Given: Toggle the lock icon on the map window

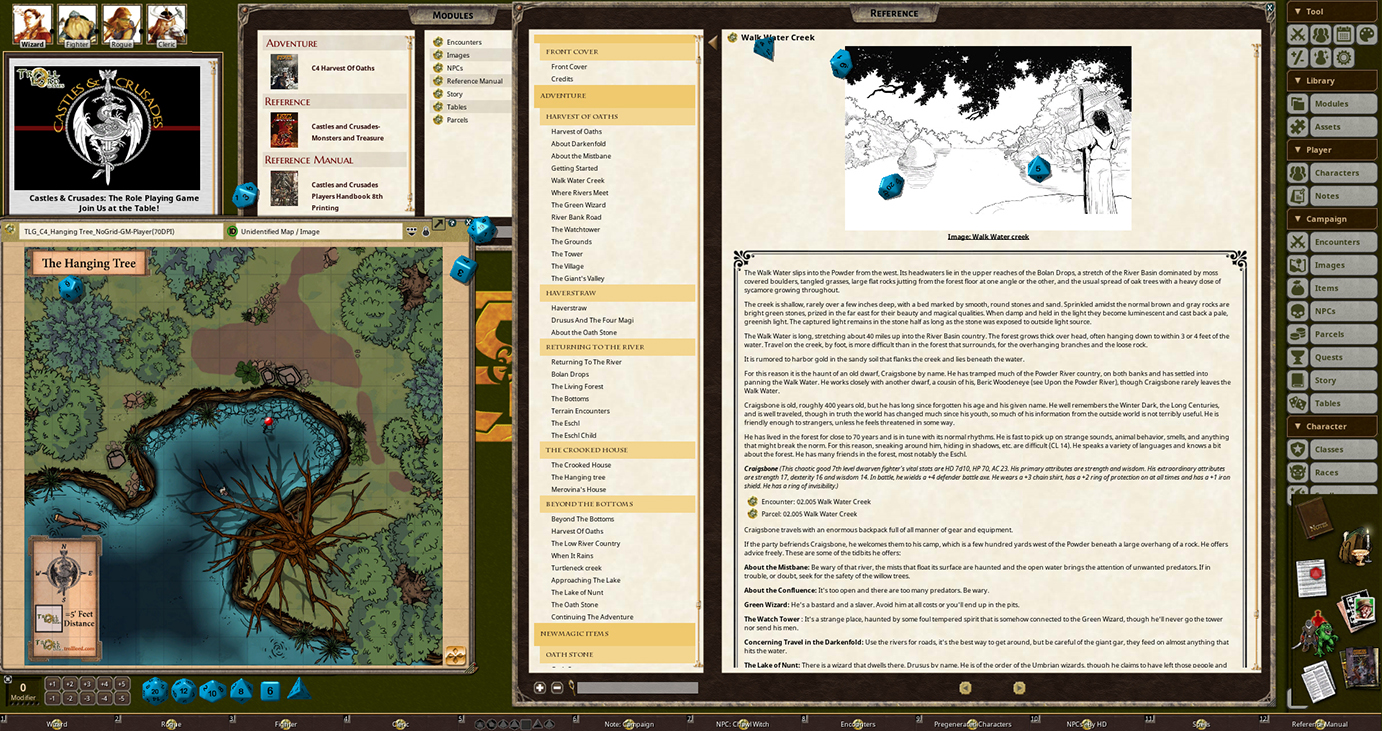Looking at the screenshot, I should coord(425,232).
